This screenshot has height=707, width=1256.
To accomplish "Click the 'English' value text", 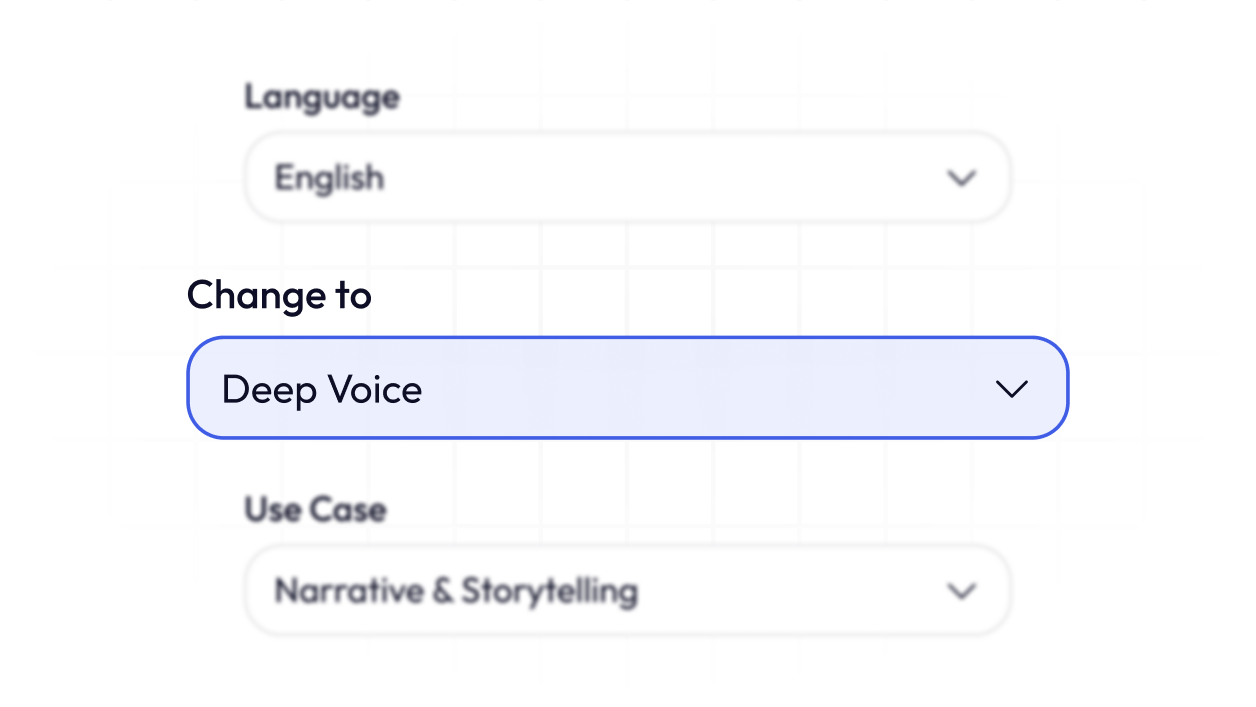I will [x=329, y=178].
